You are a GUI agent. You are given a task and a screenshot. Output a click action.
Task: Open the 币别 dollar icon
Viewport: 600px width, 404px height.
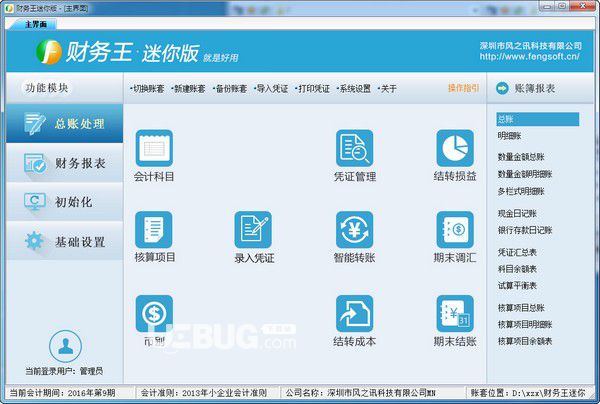pos(154,313)
